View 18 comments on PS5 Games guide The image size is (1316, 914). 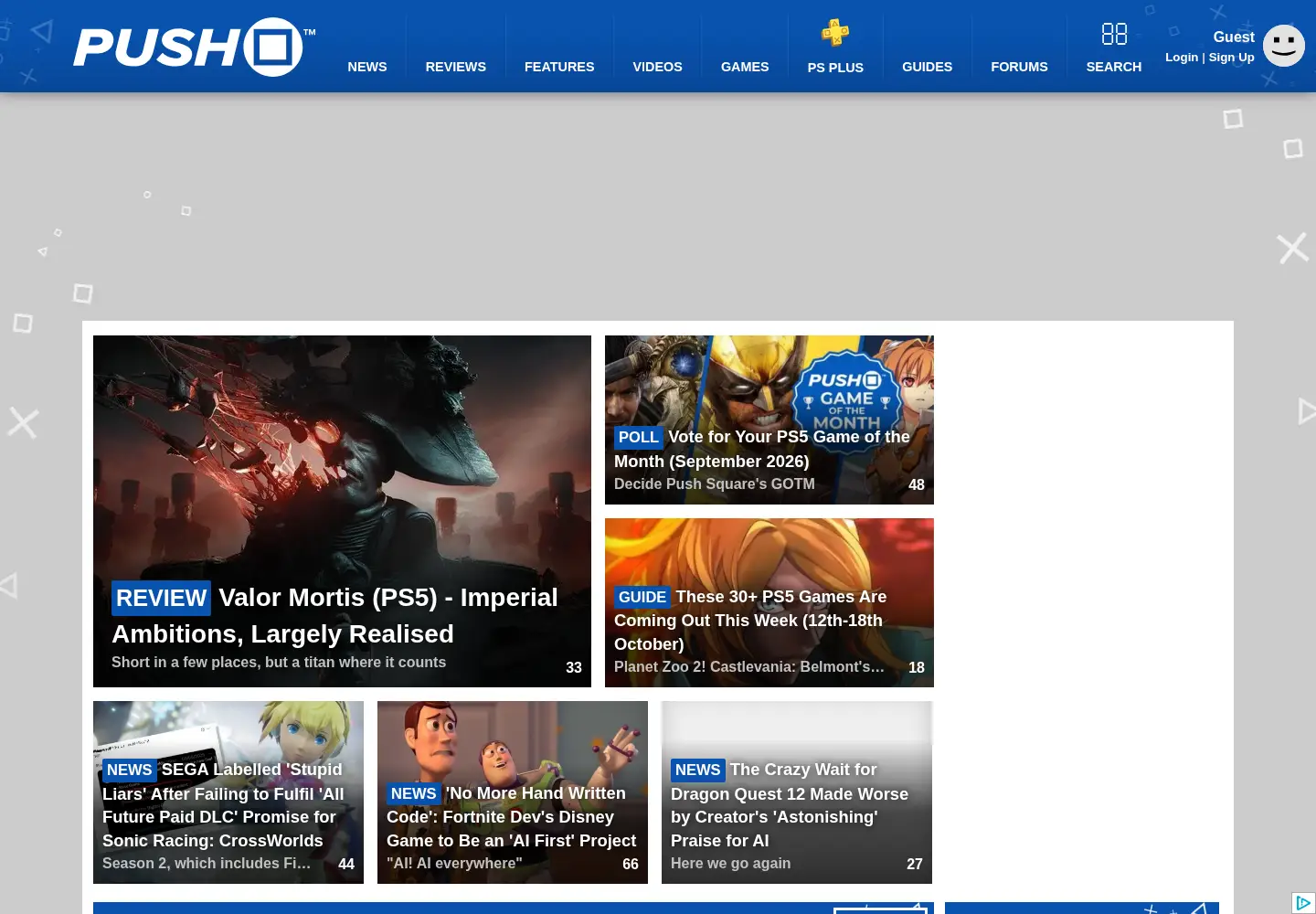click(917, 668)
